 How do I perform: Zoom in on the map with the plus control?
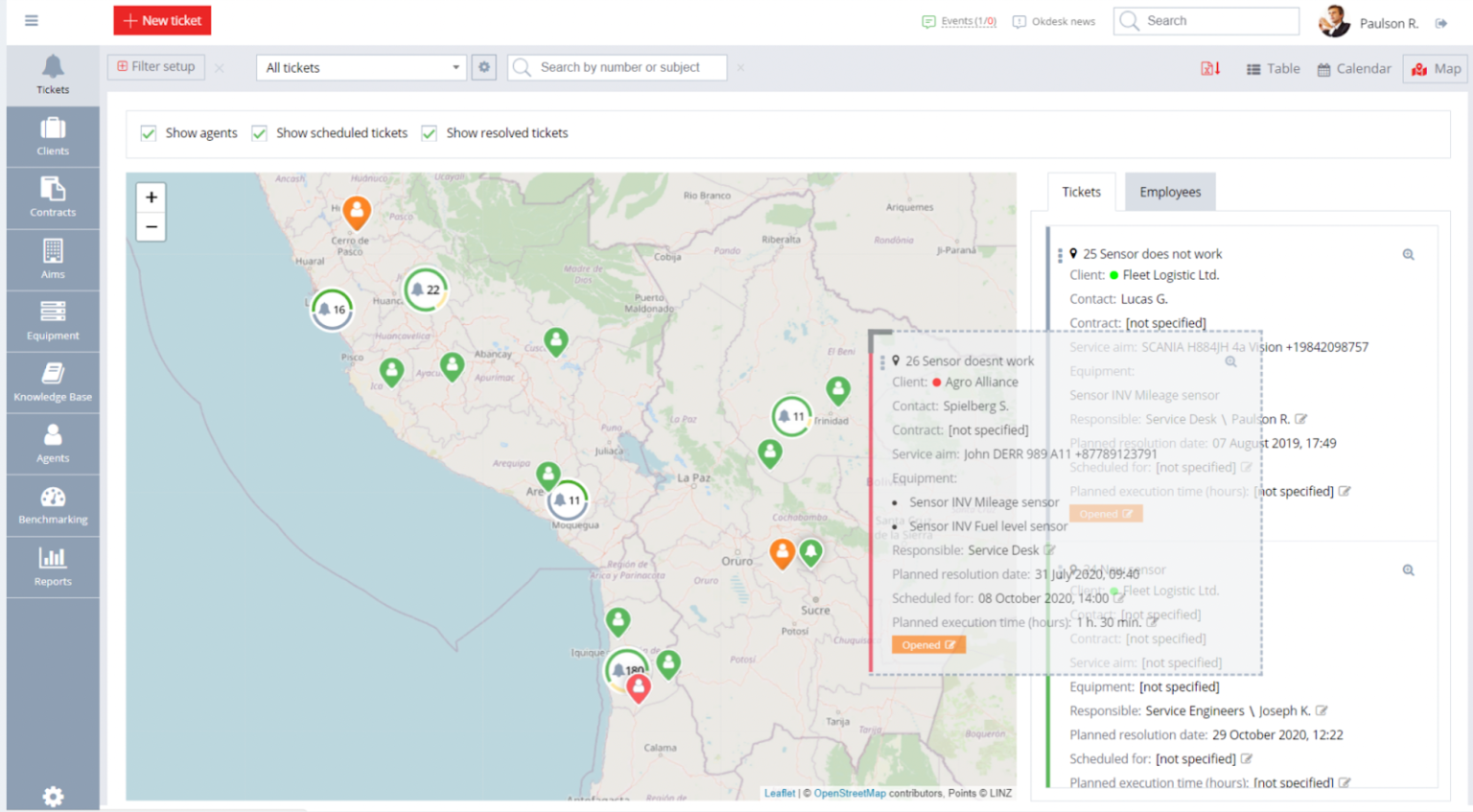click(151, 197)
